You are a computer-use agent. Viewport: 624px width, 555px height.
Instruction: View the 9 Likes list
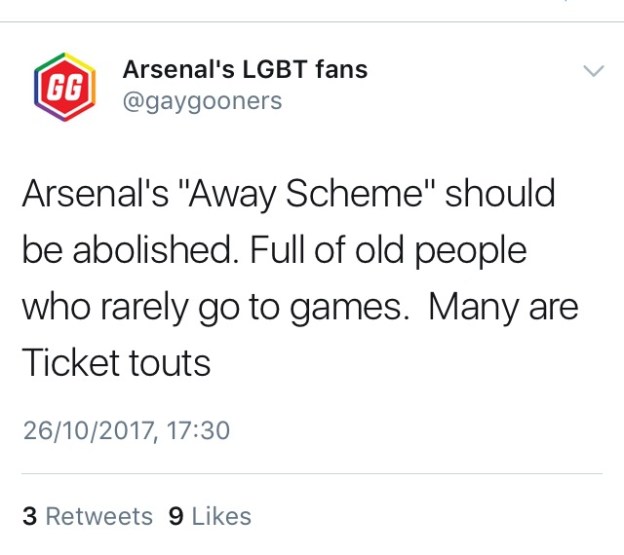(x=210, y=516)
